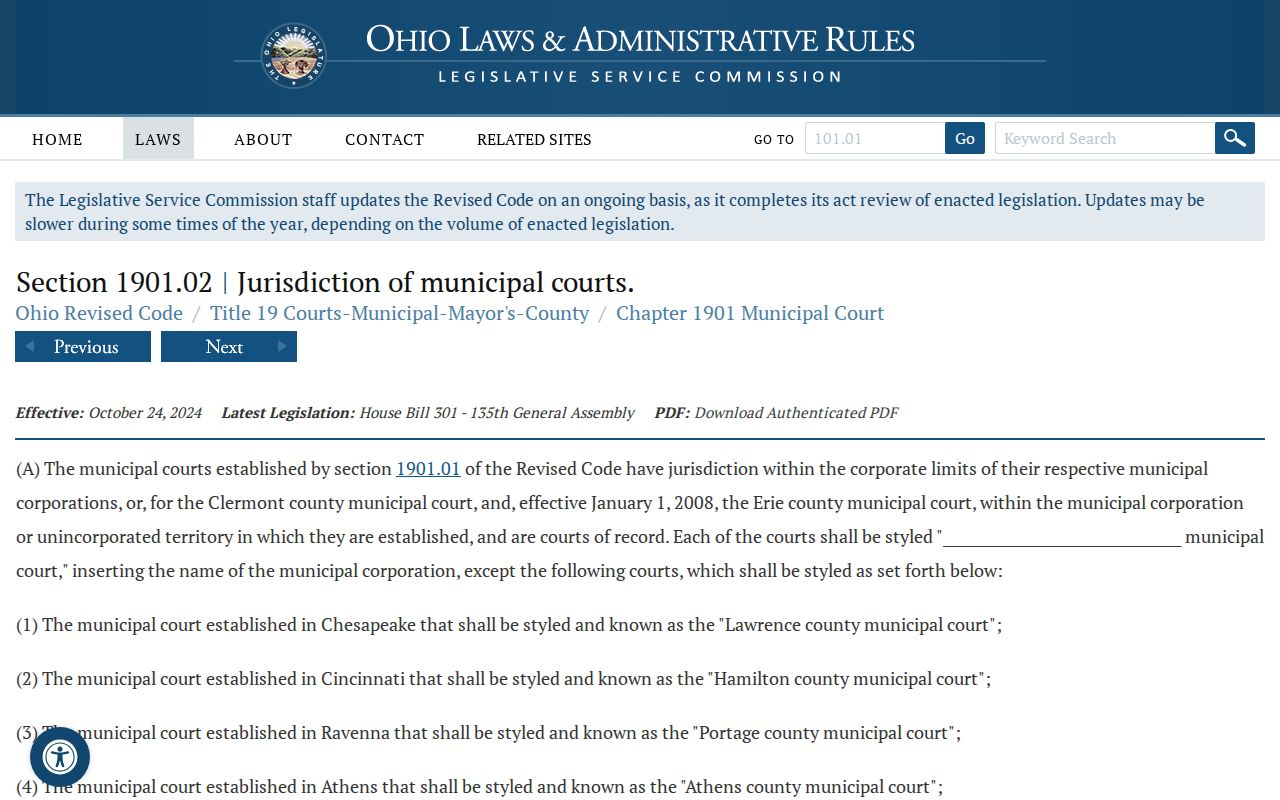The width and height of the screenshot is (1280, 800).
Task: Open Chapter 1901 Municipal Court link
Action: 750,313
